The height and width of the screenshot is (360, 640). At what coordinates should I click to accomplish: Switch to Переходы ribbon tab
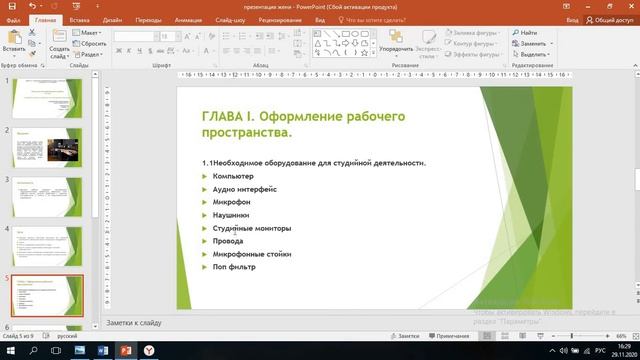(148, 20)
